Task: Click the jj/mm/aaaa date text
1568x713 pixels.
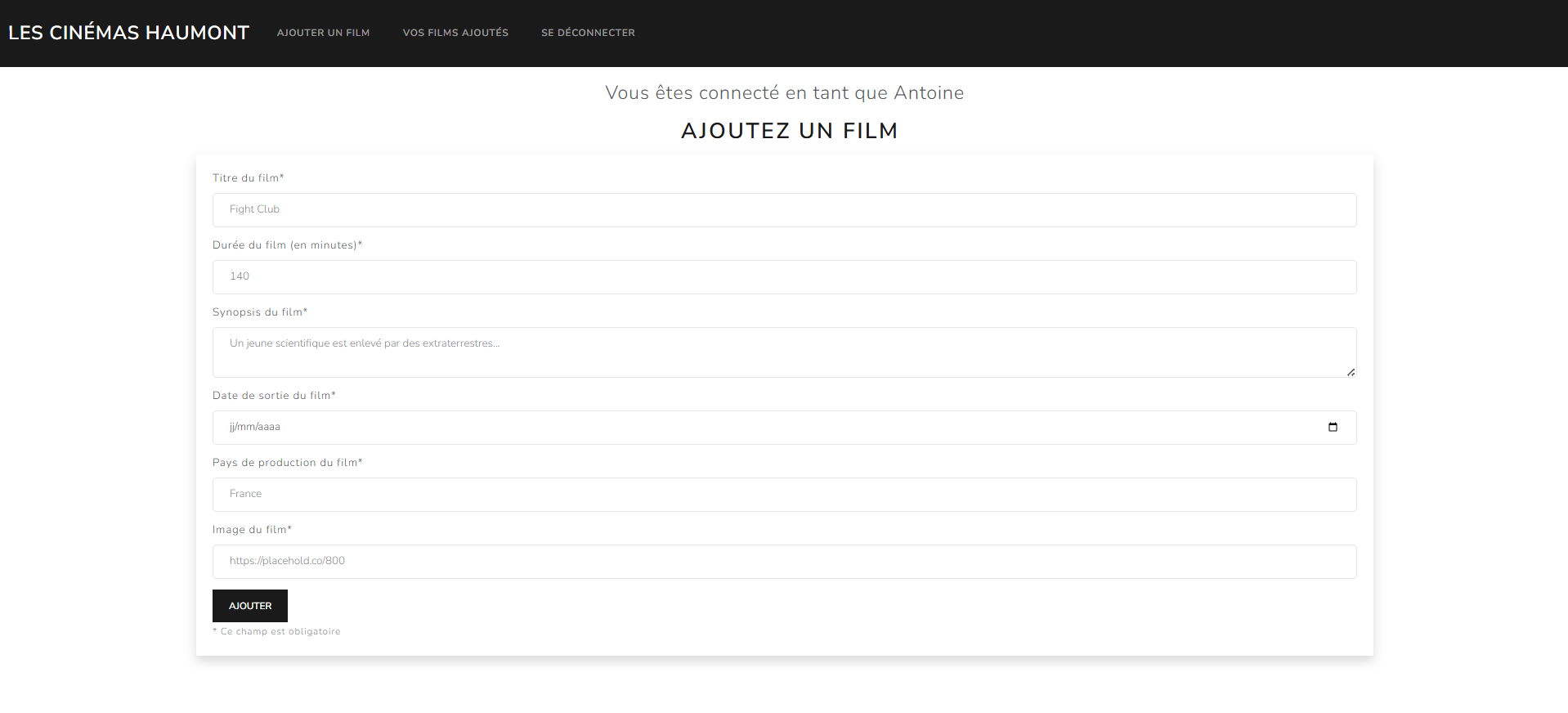Action: pos(255,427)
